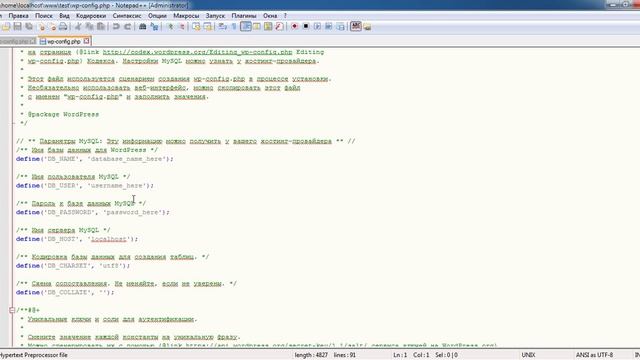The width and height of the screenshot is (640, 360).
Task: Toggle Word Wrap toolbar icon
Action: click(222, 27)
